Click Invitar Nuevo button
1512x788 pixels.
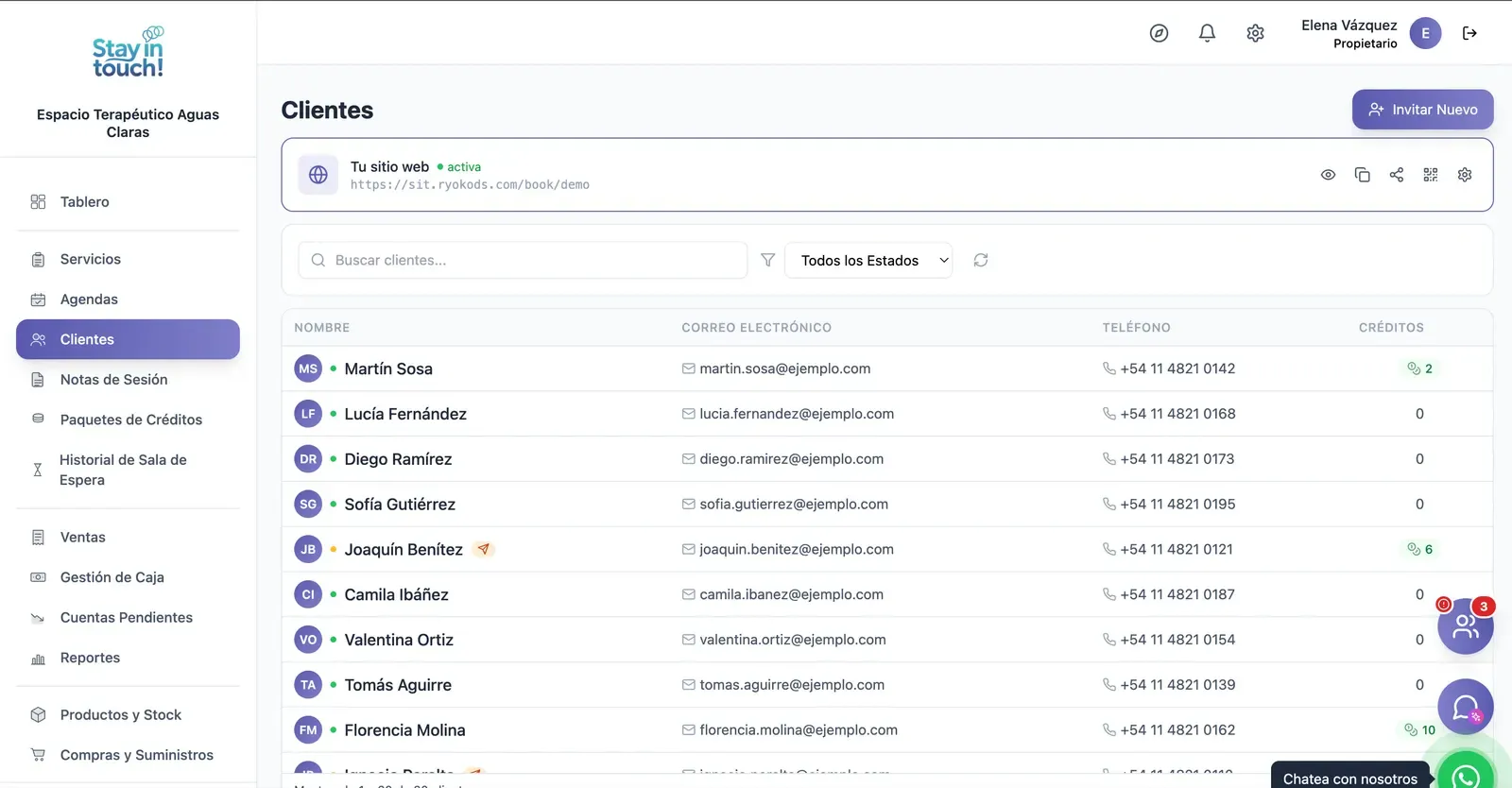coord(1422,110)
